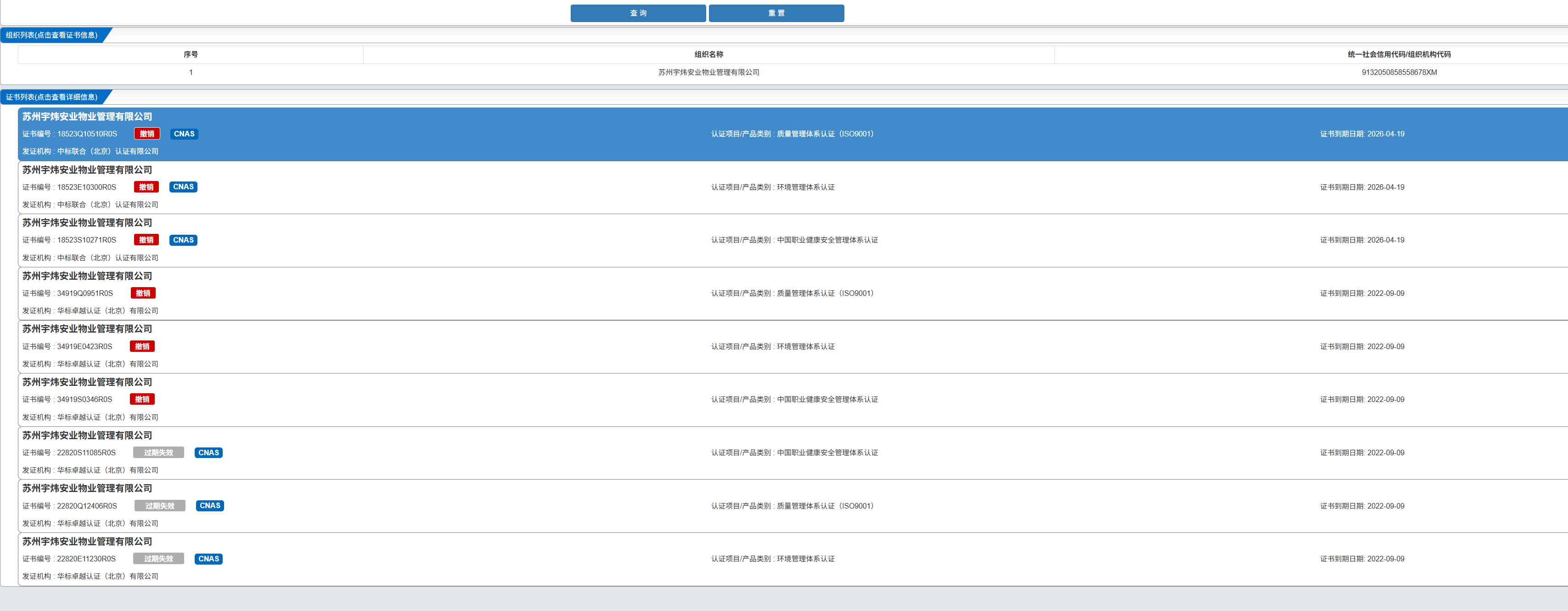Select the 证书列表 section tab header

click(x=52, y=97)
